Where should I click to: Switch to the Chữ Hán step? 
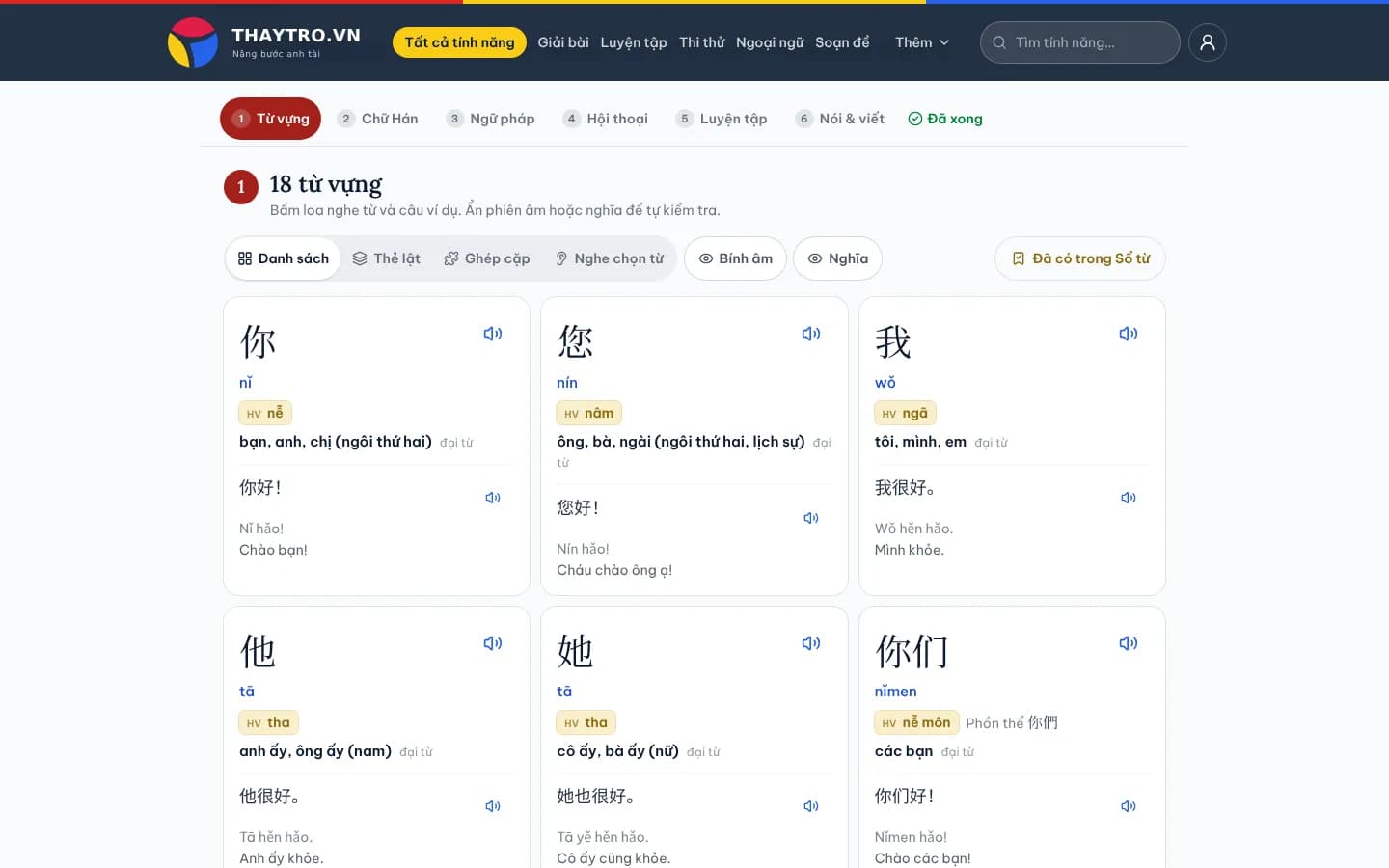pos(378,119)
